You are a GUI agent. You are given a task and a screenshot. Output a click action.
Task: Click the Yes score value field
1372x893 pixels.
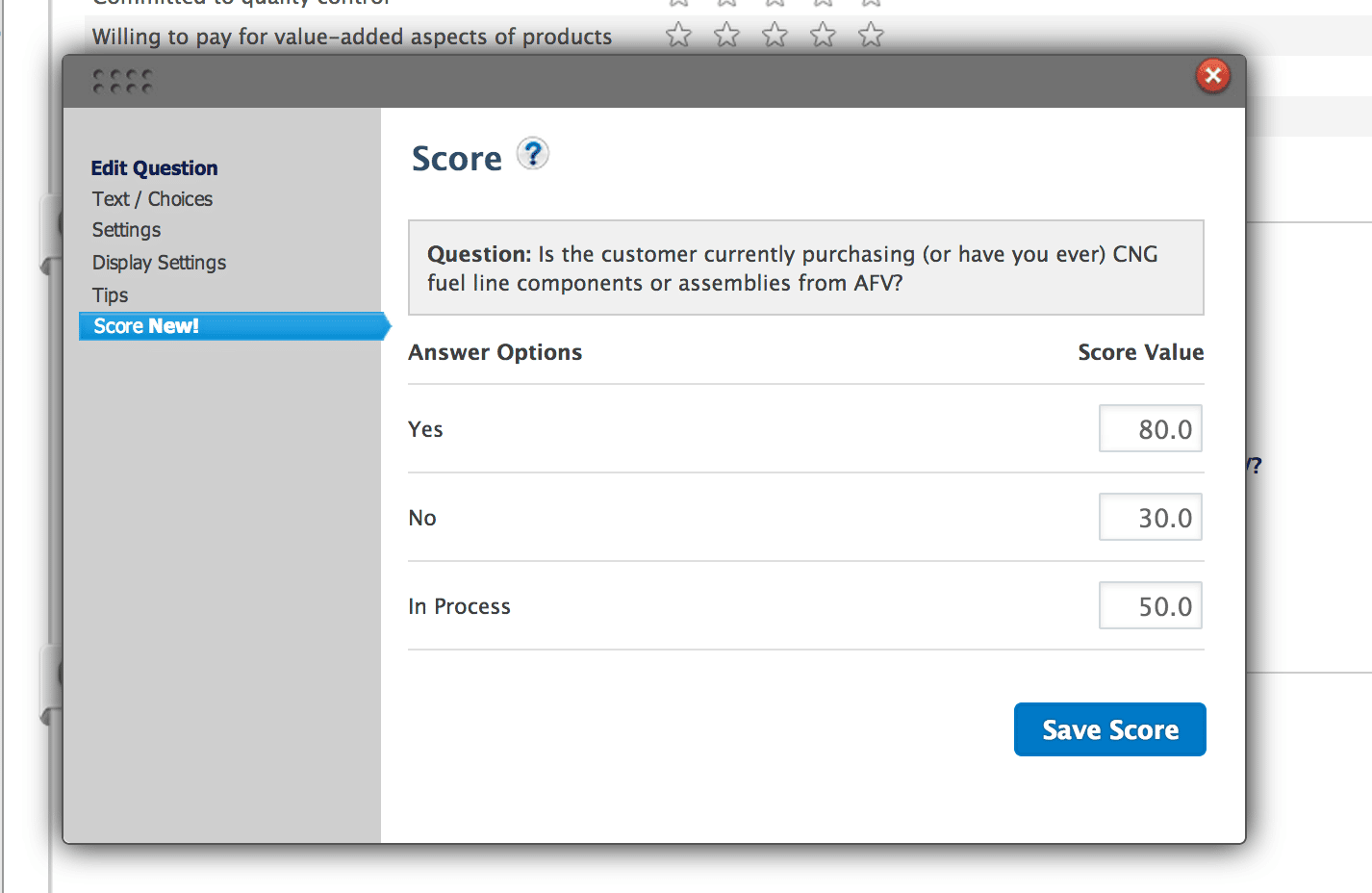click(1151, 428)
